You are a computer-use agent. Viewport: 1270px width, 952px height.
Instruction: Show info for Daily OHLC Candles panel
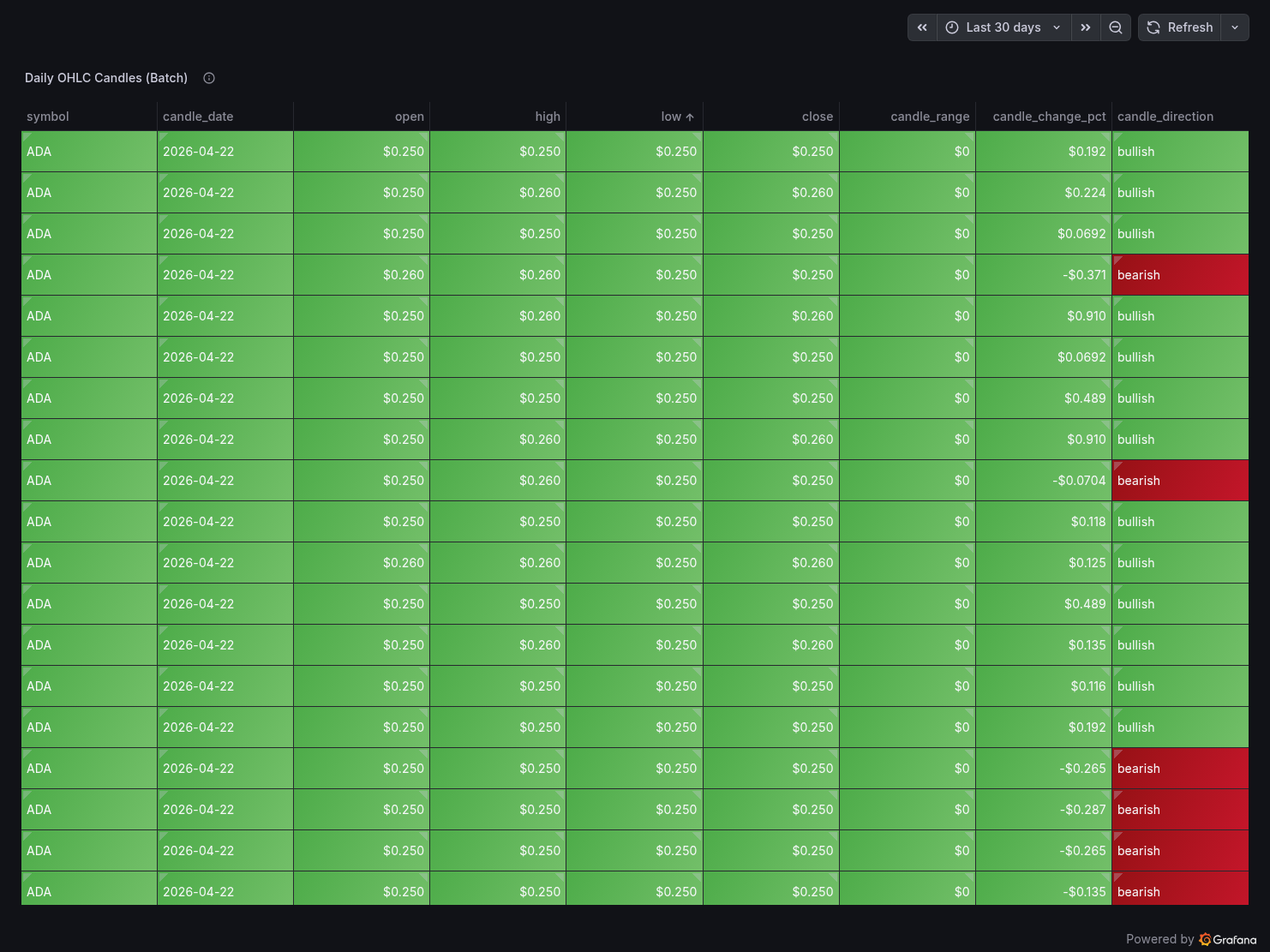pyautogui.click(x=209, y=78)
